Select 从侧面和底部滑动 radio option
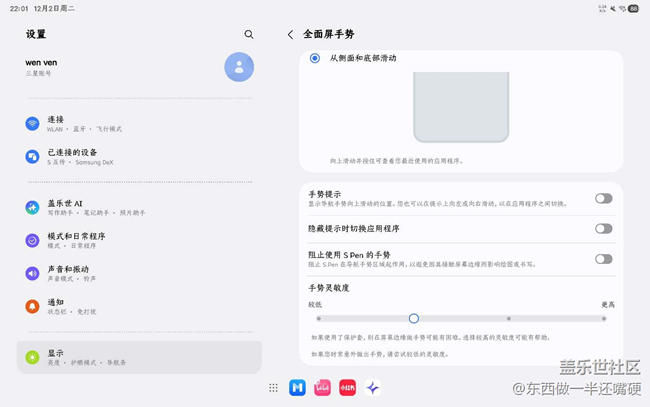Screen dimensions: 650x407 tap(315, 58)
